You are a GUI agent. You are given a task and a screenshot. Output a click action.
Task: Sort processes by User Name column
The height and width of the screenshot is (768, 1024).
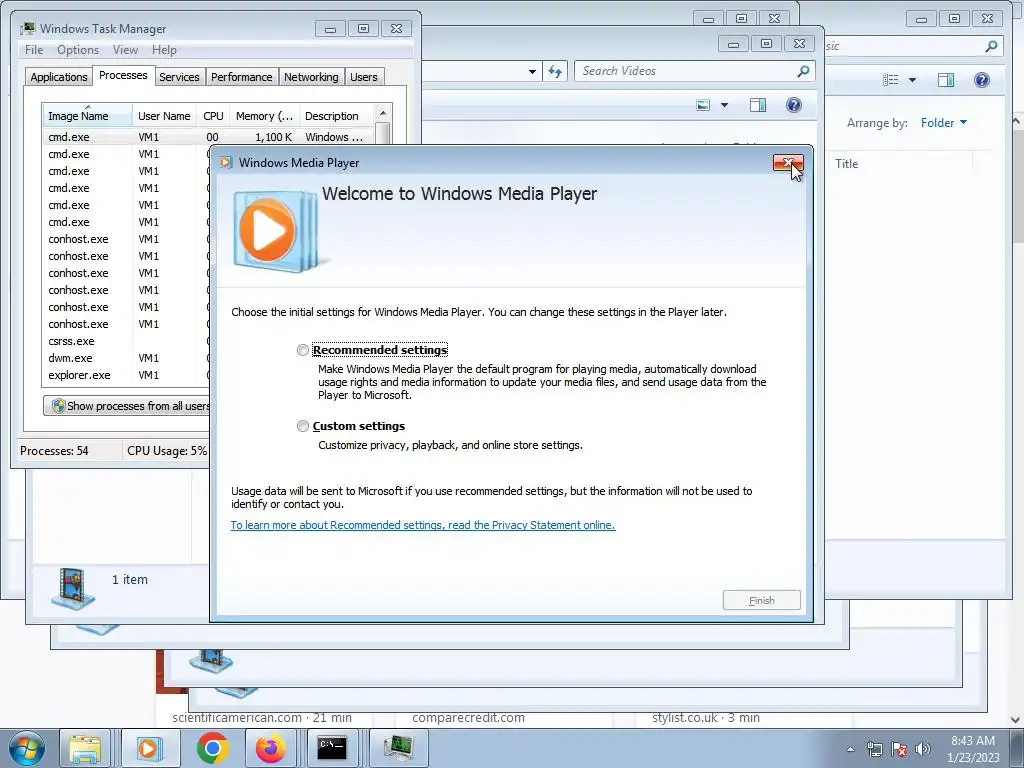pos(164,116)
